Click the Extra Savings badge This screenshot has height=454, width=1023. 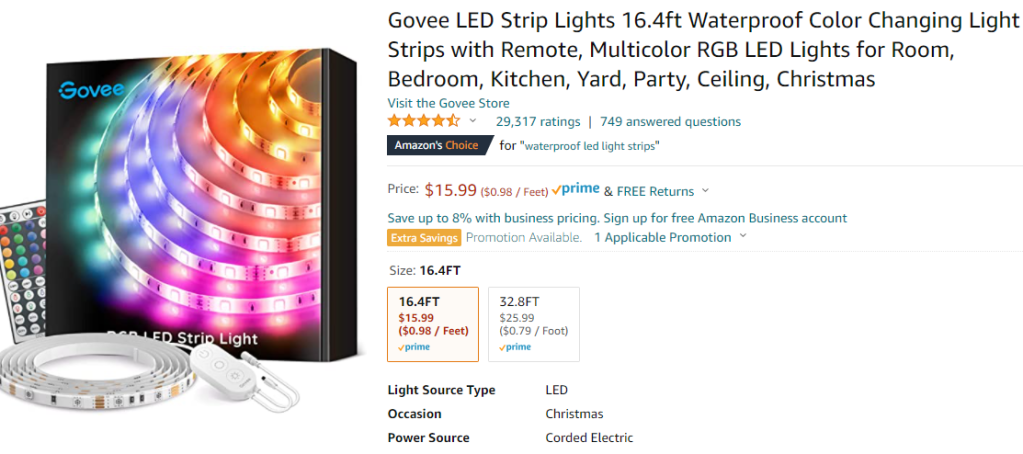(x=424, y=238)
